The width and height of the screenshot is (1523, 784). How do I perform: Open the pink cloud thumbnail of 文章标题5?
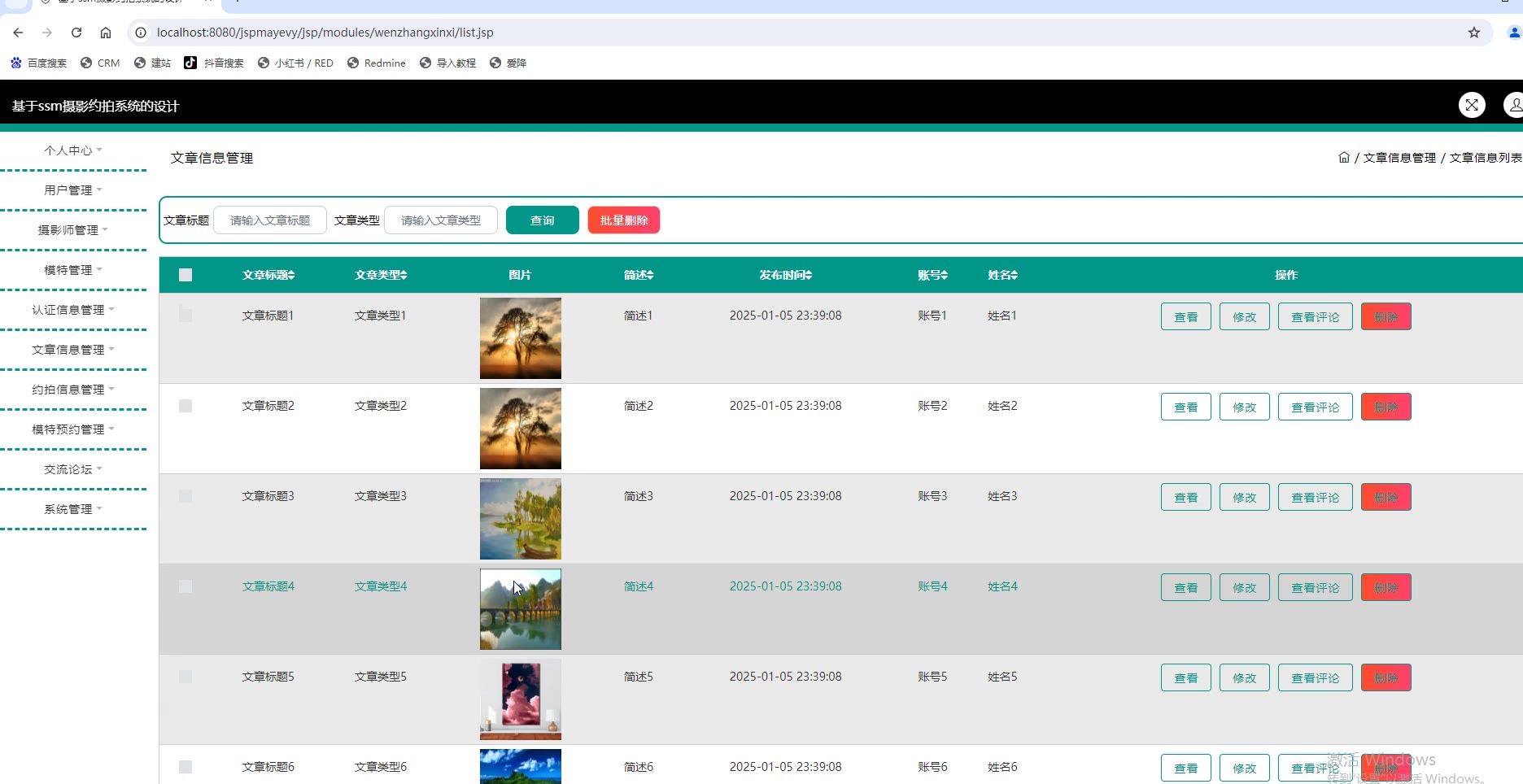[521, 699]
